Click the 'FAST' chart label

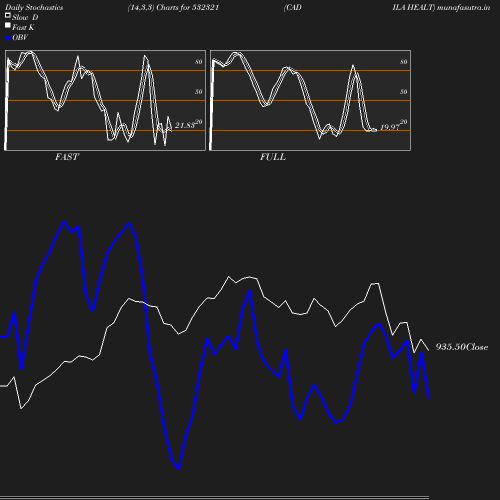[x=67, y=157]
